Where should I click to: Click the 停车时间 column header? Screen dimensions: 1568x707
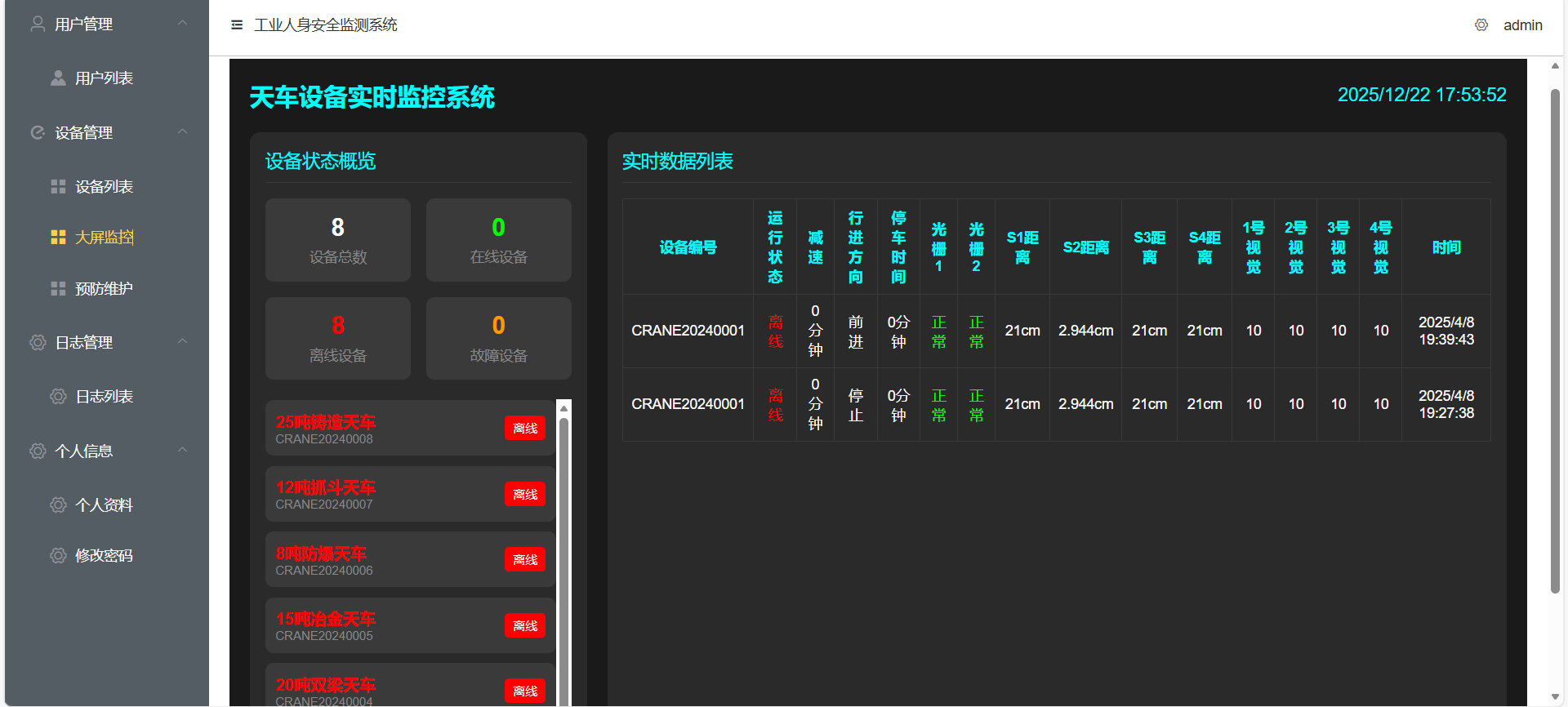click(x=898, y=247)
